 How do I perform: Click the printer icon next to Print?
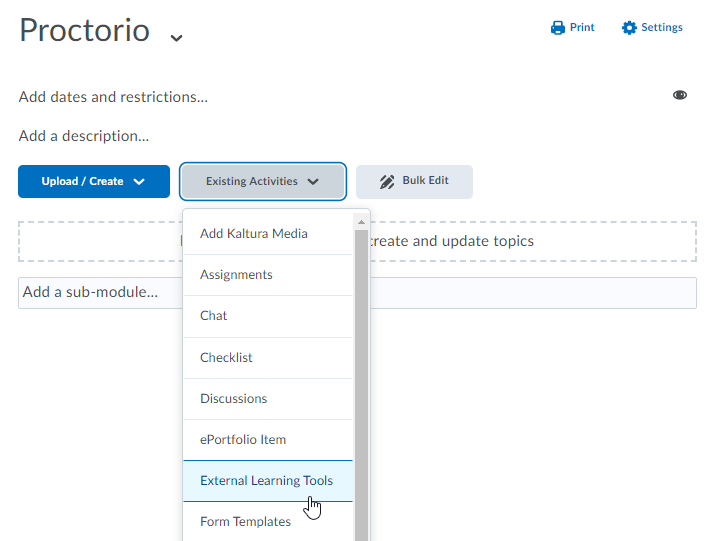(558, 28)
